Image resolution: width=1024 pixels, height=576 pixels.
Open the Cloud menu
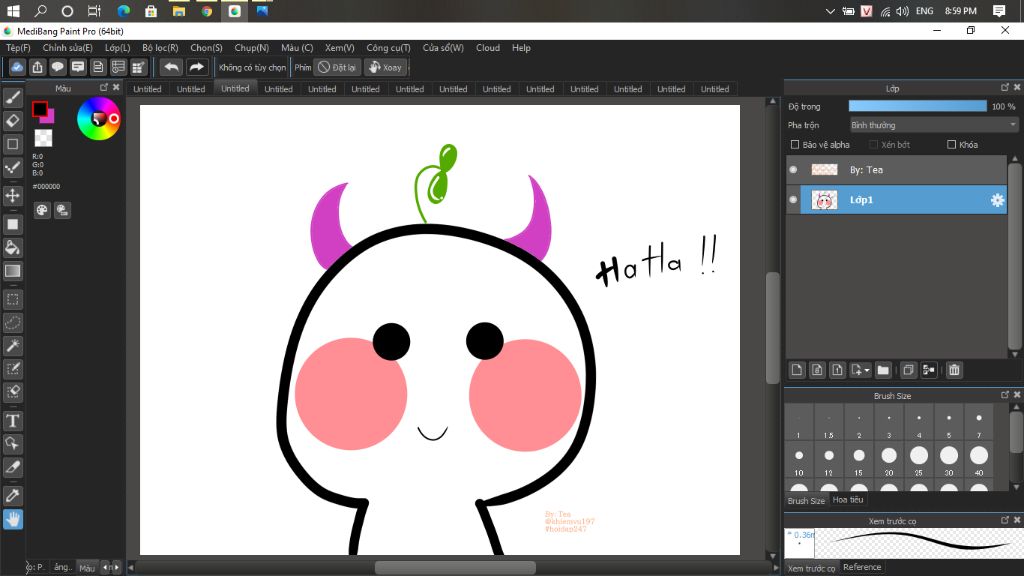[x=488, y=48]
